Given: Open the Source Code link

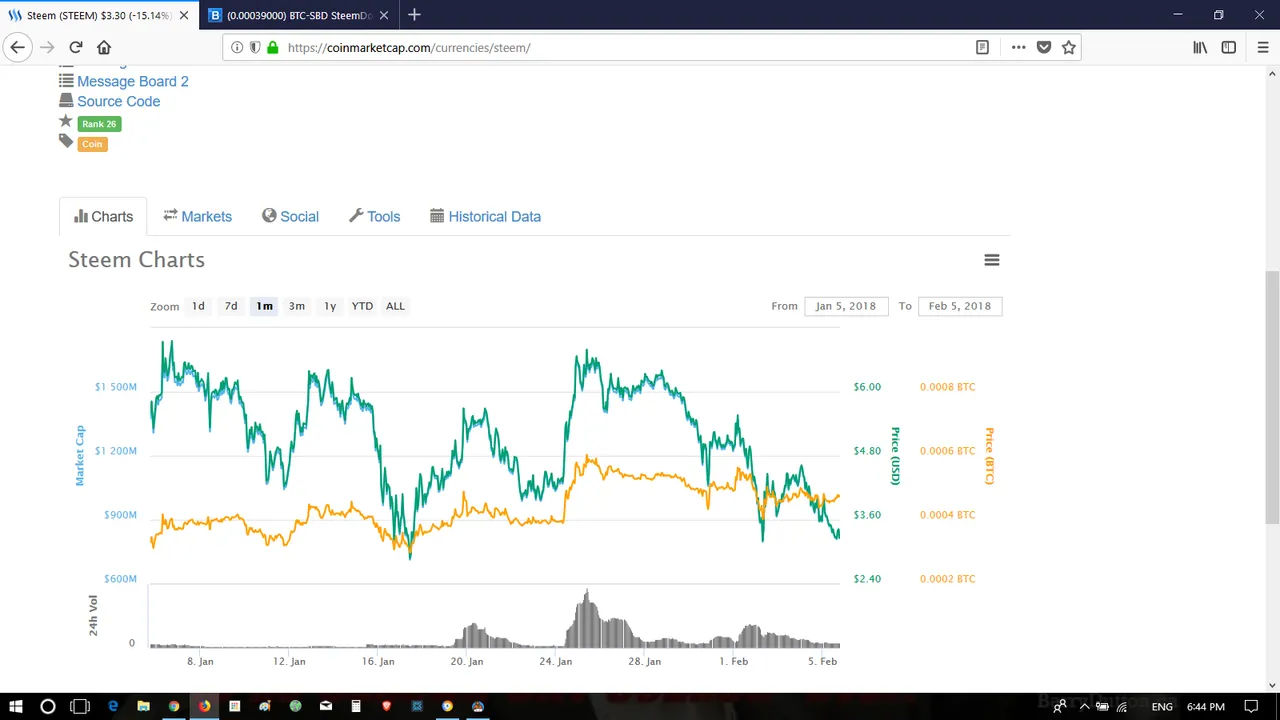Looking at the screenshot, I should pyautogui.click(x=118, y=101).
